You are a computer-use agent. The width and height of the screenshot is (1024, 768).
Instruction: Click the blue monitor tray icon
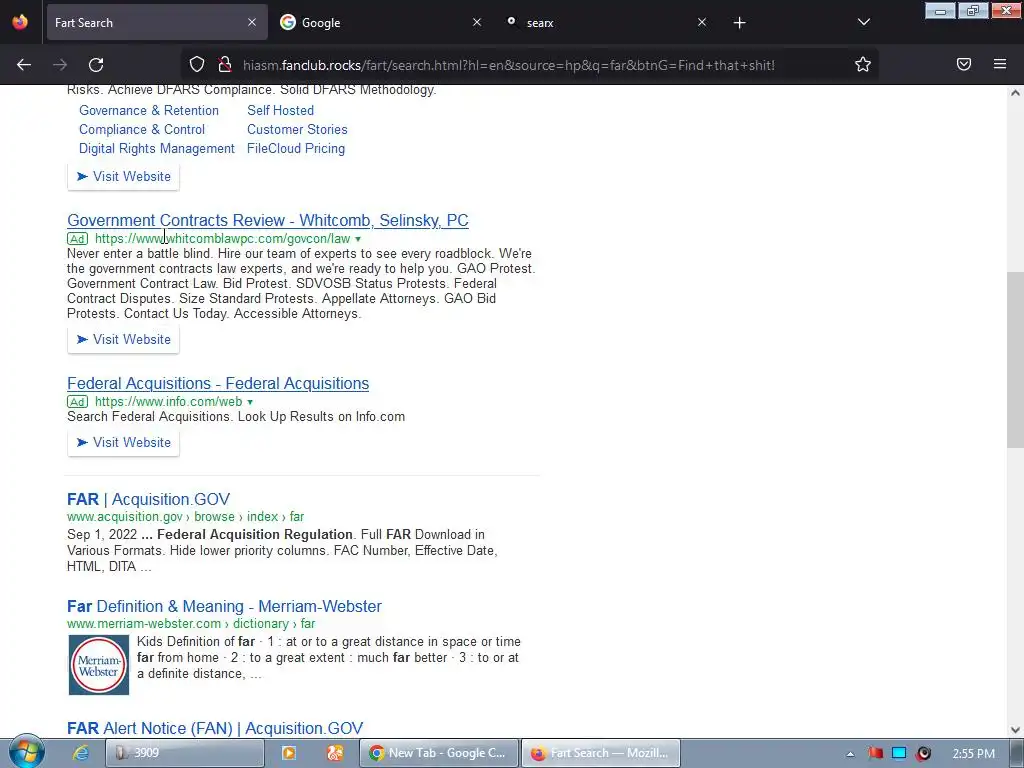[x=899, y=753]
